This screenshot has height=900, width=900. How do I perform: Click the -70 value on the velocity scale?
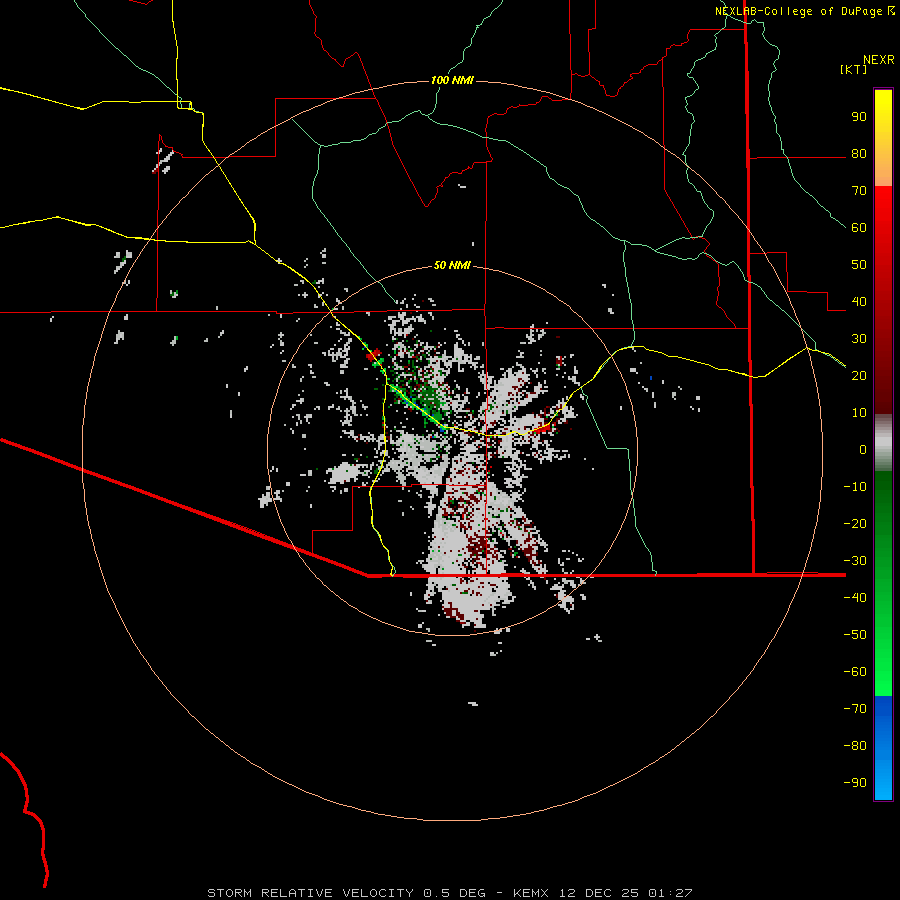point(855,709)
